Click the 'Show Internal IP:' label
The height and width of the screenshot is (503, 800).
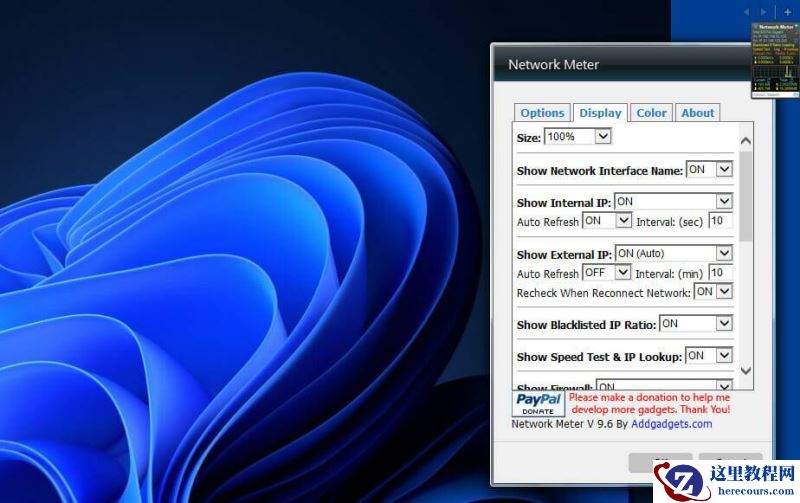pos(563,203)
